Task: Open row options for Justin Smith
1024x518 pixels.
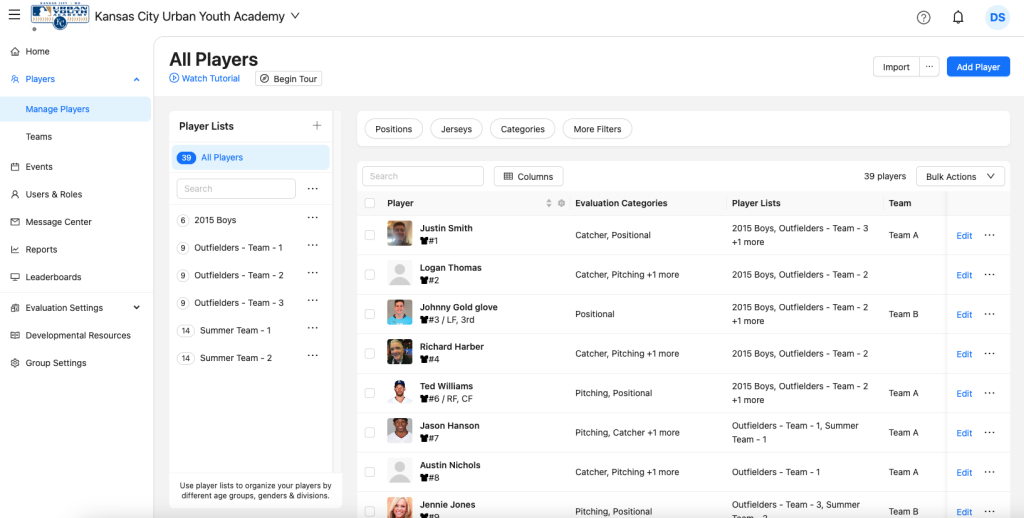Action: [989, 235]
